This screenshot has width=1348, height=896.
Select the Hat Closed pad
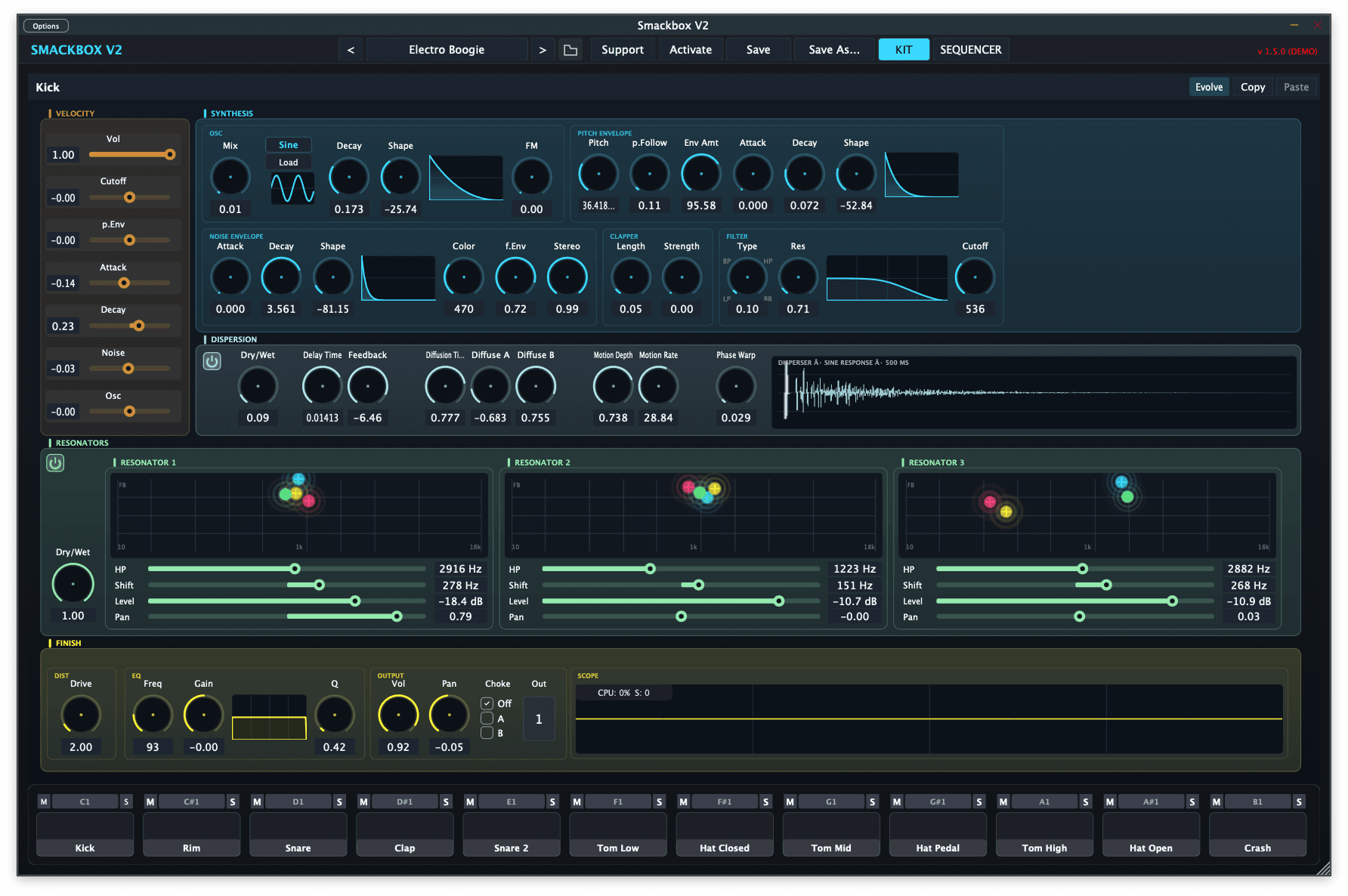click(x=725, y=835)
